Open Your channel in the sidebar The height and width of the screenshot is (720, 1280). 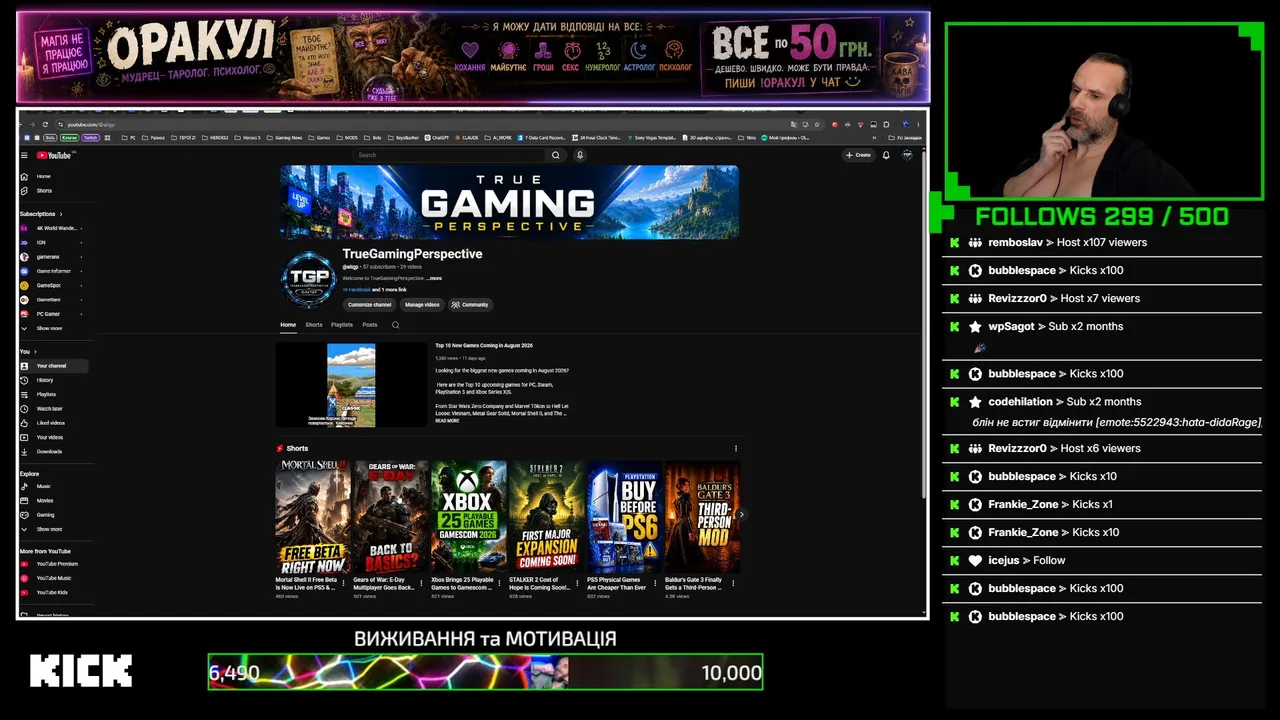(52, 366)
